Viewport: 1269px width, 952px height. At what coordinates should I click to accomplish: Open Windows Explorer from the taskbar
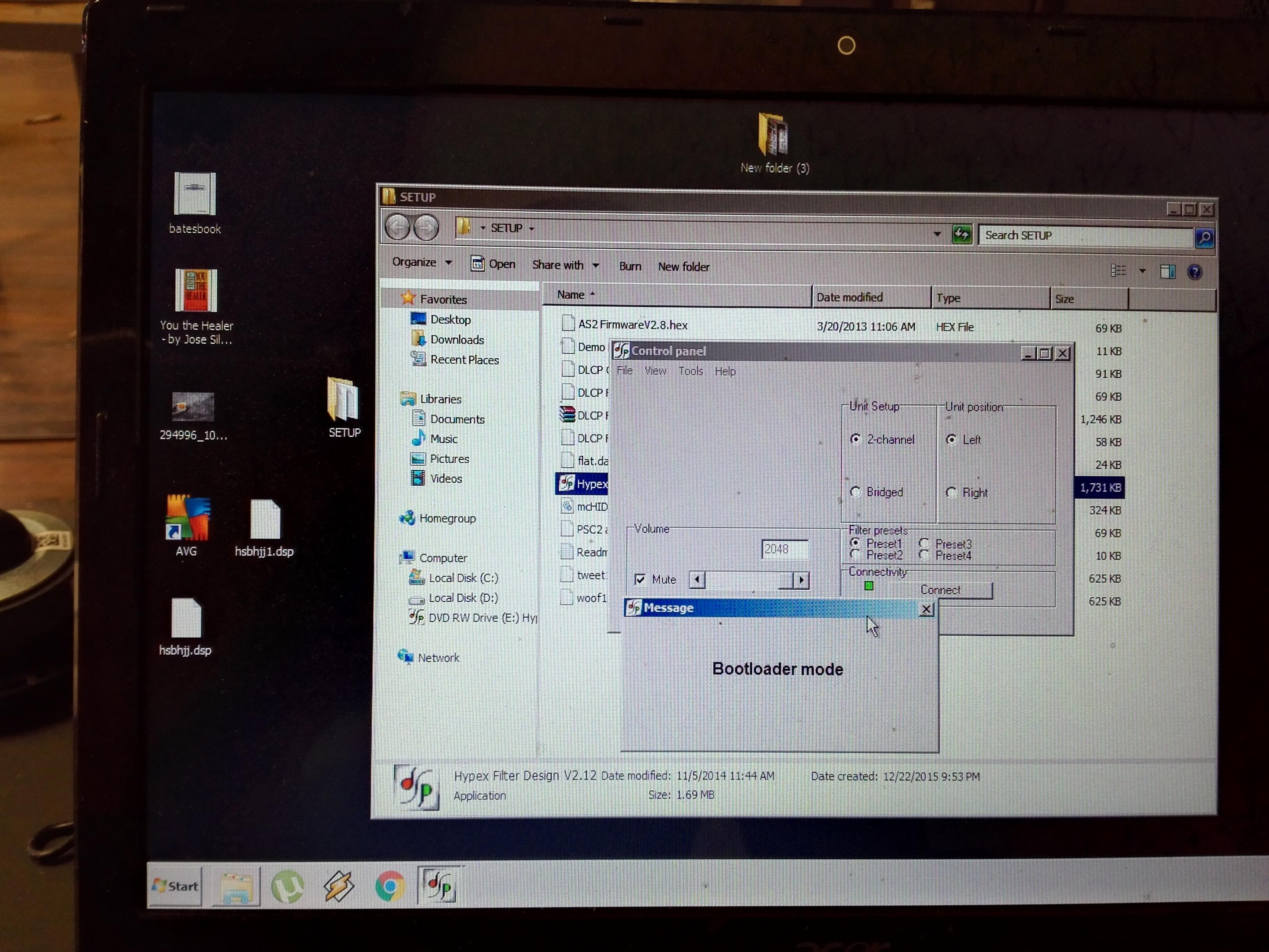[236, 886]
